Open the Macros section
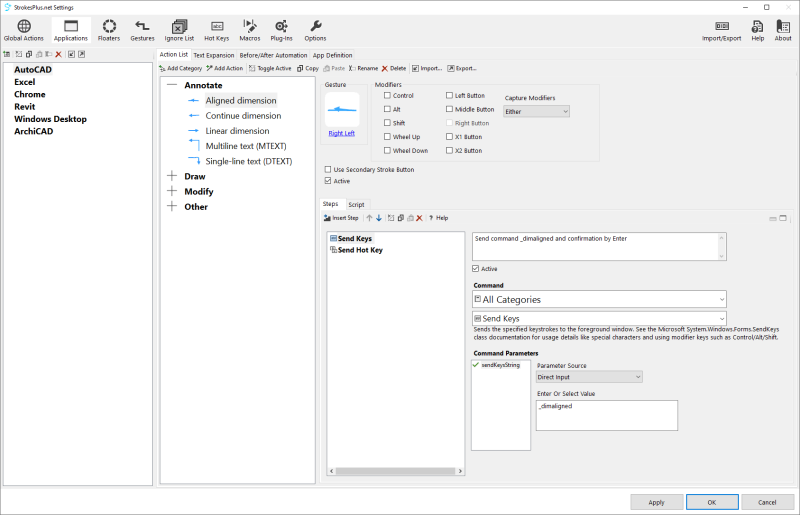Image resolution: width=800 pixels, height=515 pixels. click(x=249, y=30)
